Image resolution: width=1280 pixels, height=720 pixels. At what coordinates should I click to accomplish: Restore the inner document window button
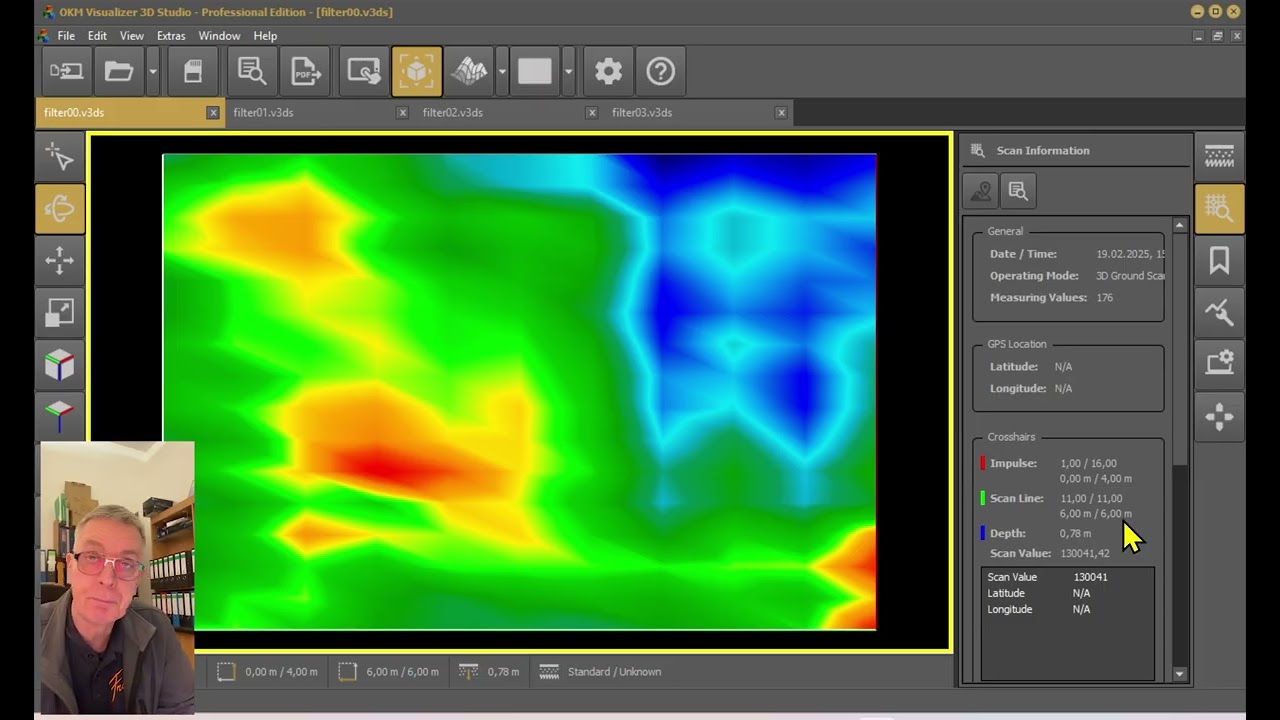(x=1217, y=36)
